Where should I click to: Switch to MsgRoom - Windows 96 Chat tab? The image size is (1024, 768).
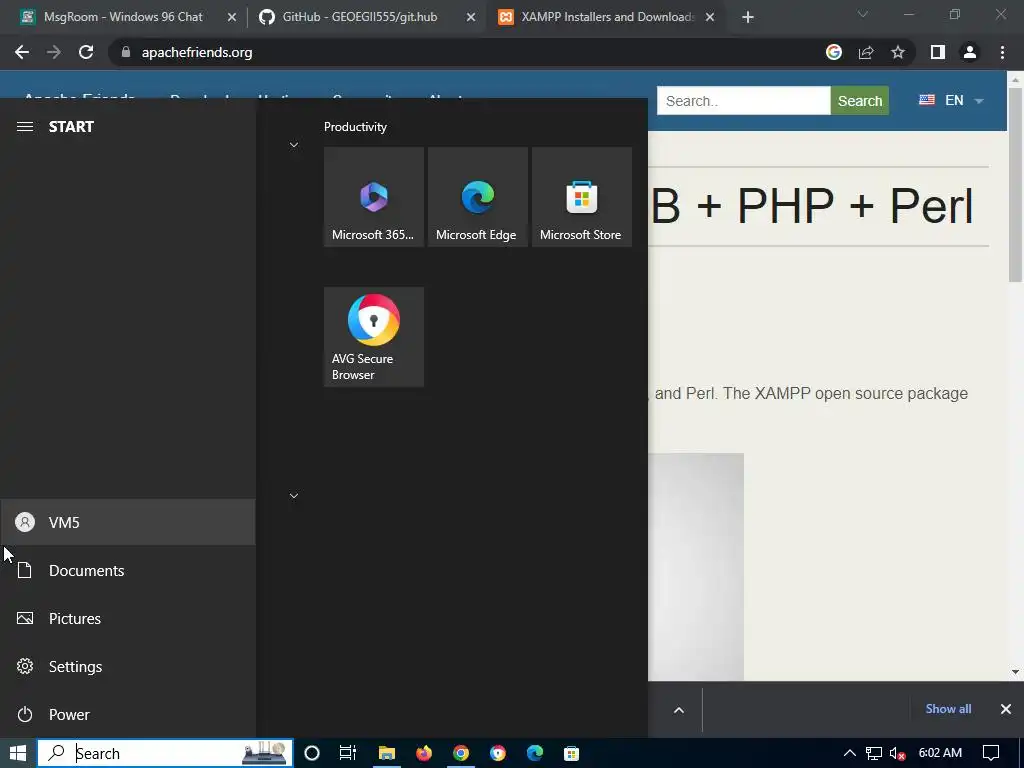pos(122,17)
